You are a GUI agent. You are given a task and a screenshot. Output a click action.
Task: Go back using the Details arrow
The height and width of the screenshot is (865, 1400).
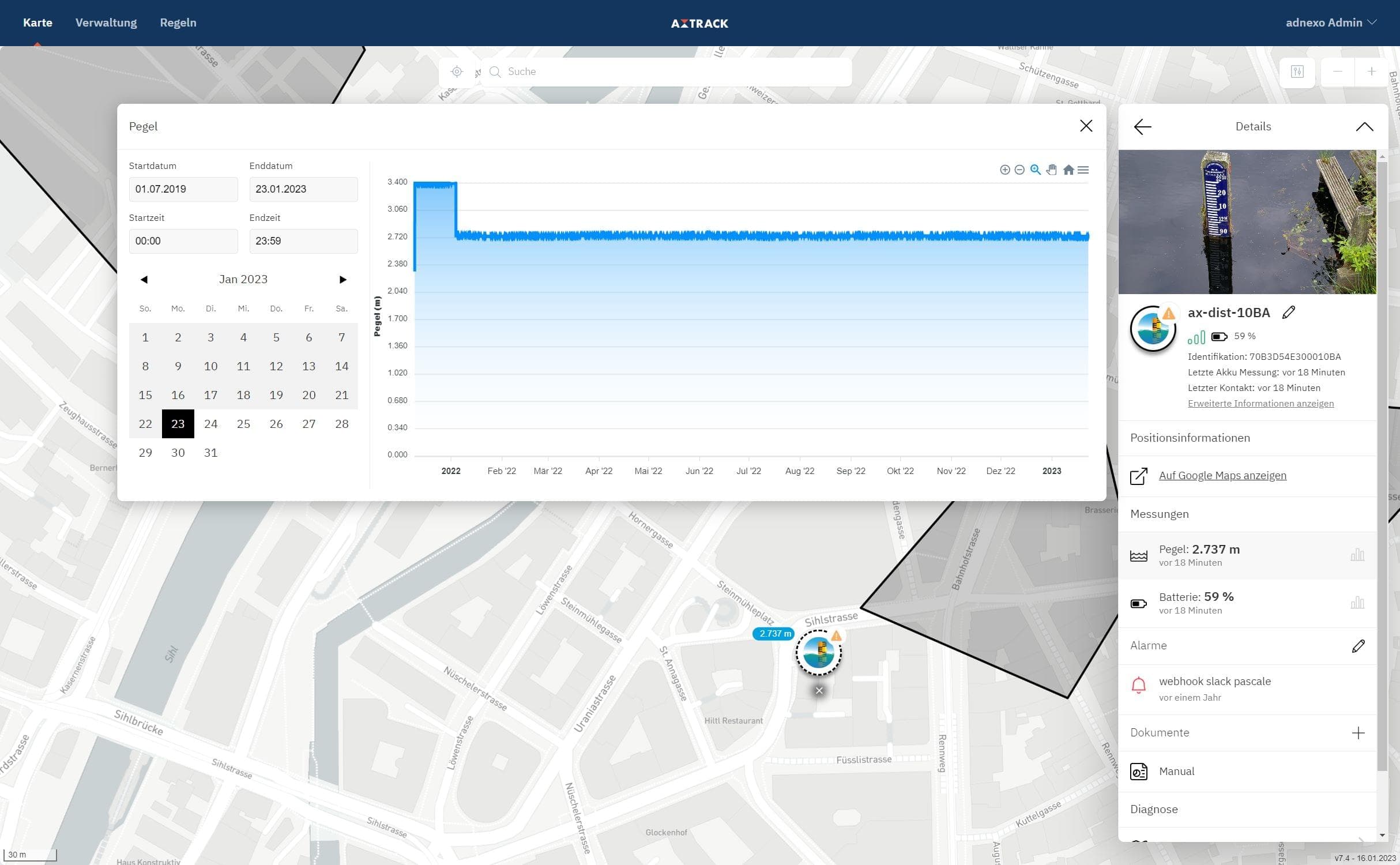pyautogui.click(x=1142, y=127)
